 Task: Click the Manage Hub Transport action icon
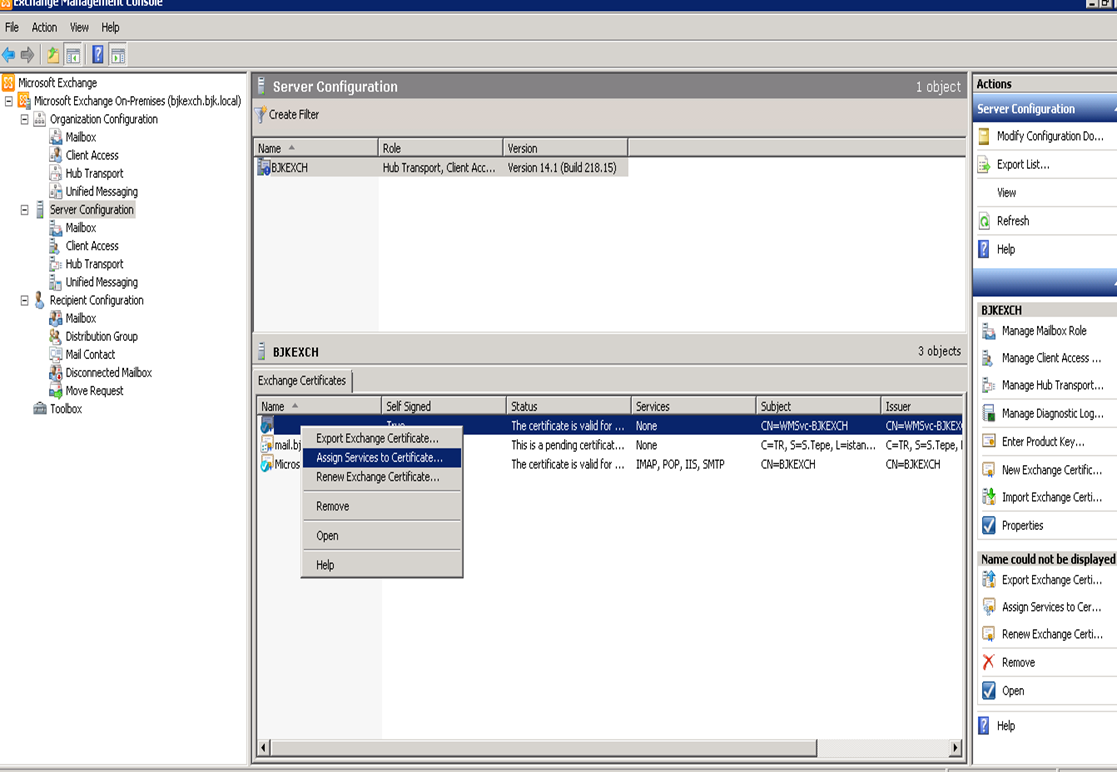click(989, 385)
